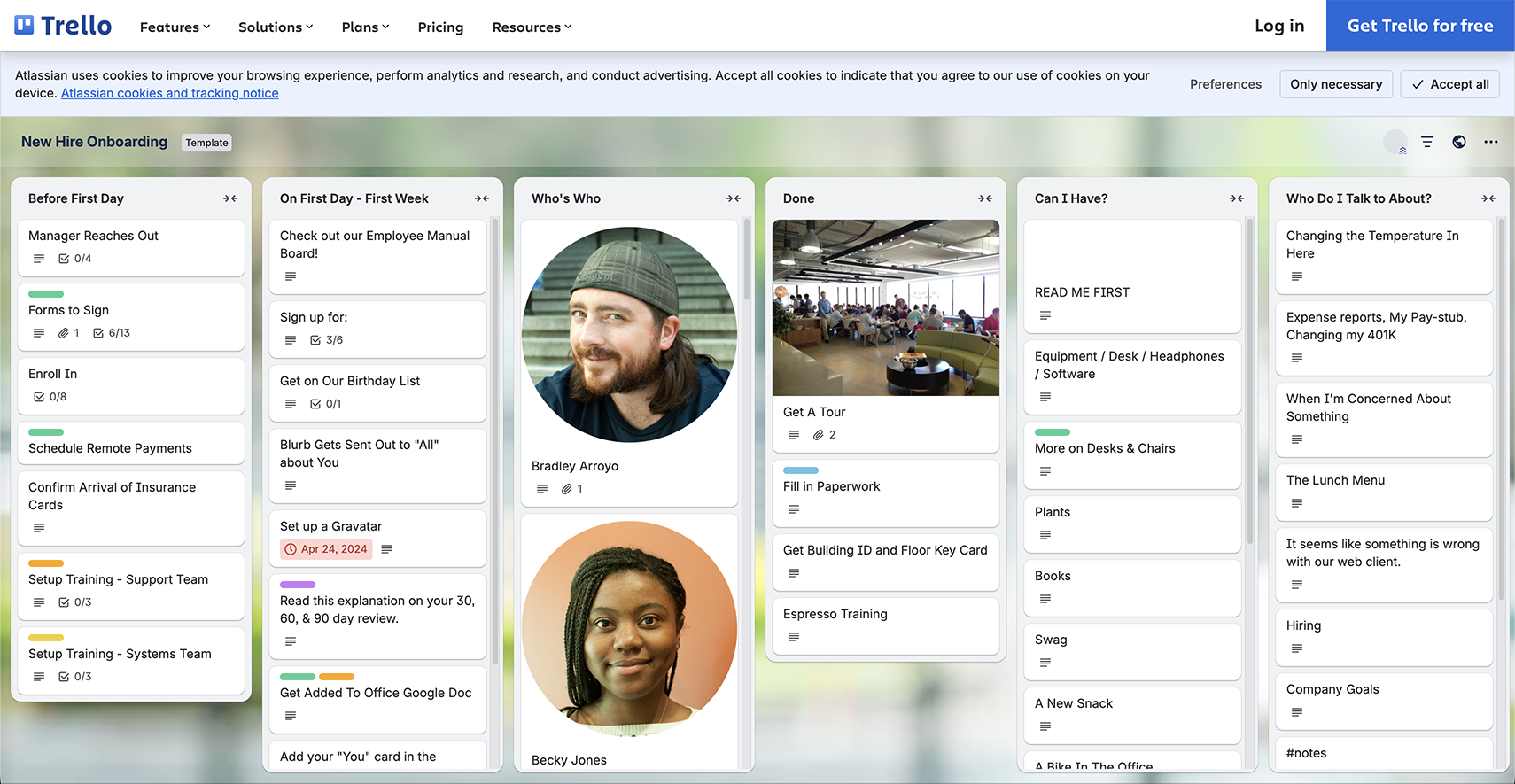Viewport: 1515px width, 784px height.
Task: Click description icon on Fill in Paperwork card
Action: click(x=794, y=509)
